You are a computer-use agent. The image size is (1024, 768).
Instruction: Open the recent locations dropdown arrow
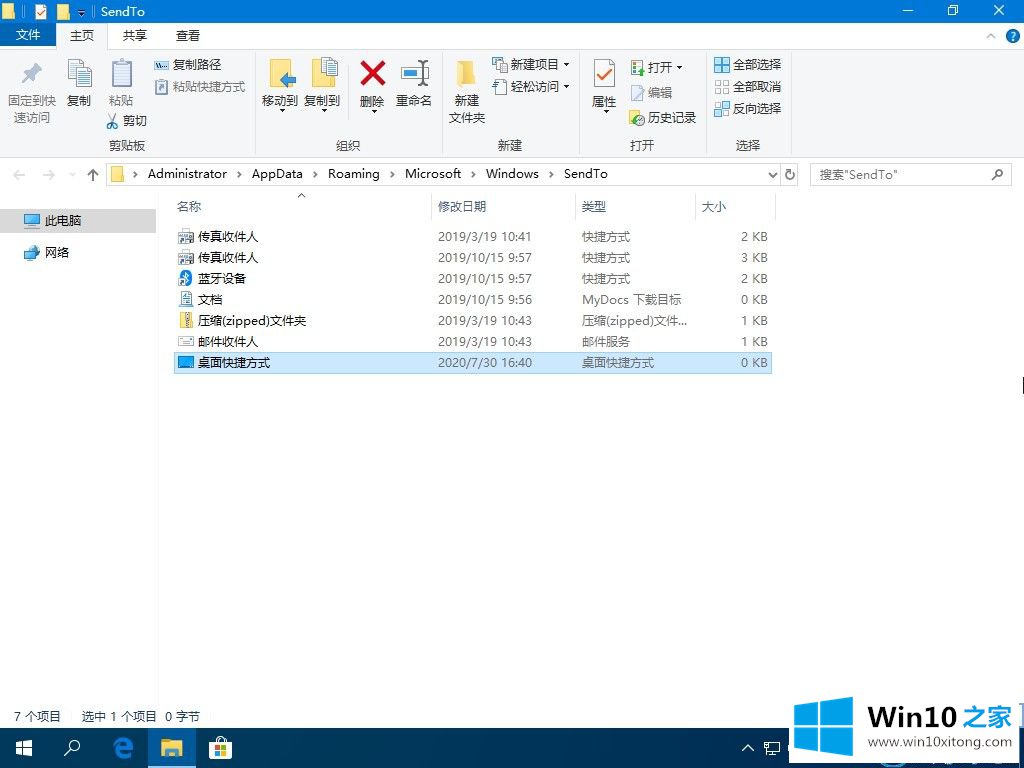coord(72,175)
